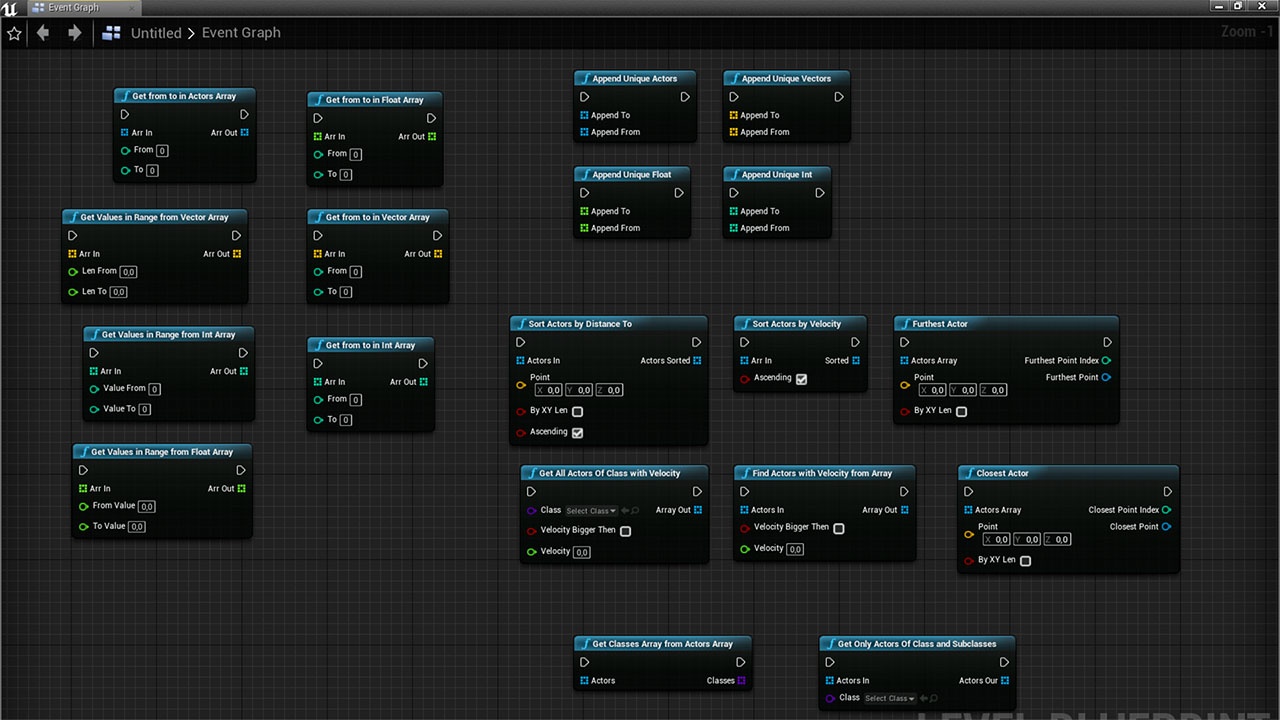Image resolution: width=1280 pixels, height=720 pixels.
Task: Click Closest Point Index output pin
Action: click(1167, 509)
